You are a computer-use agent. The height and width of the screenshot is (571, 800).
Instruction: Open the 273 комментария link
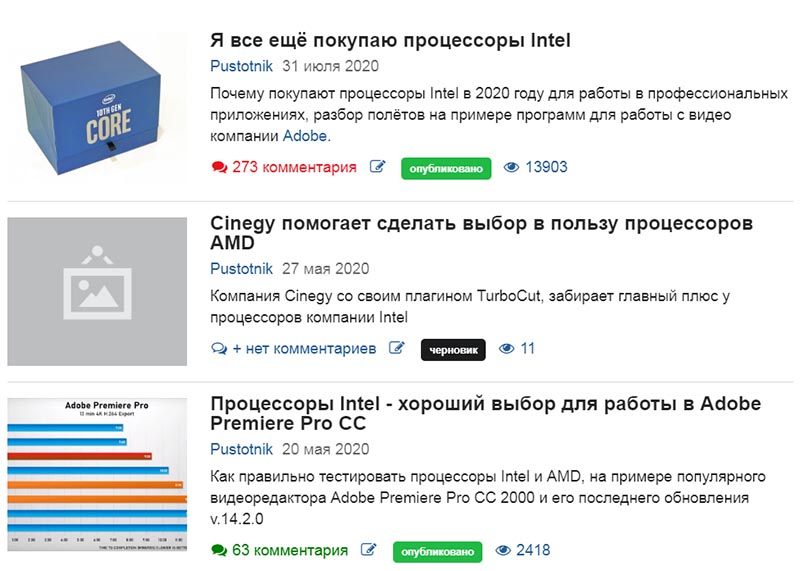point(294,167)
